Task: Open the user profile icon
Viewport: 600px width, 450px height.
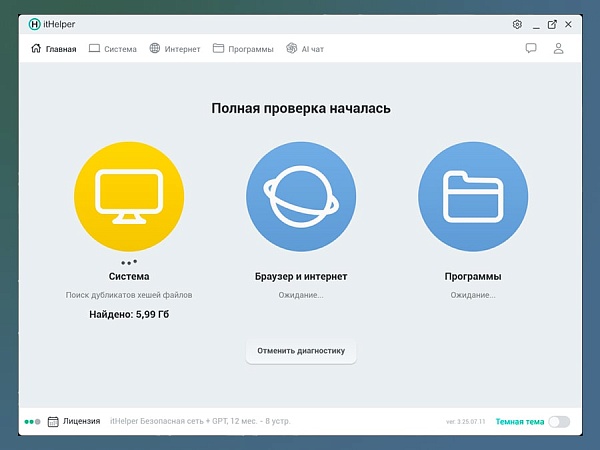Action: [x=559, y=48]
